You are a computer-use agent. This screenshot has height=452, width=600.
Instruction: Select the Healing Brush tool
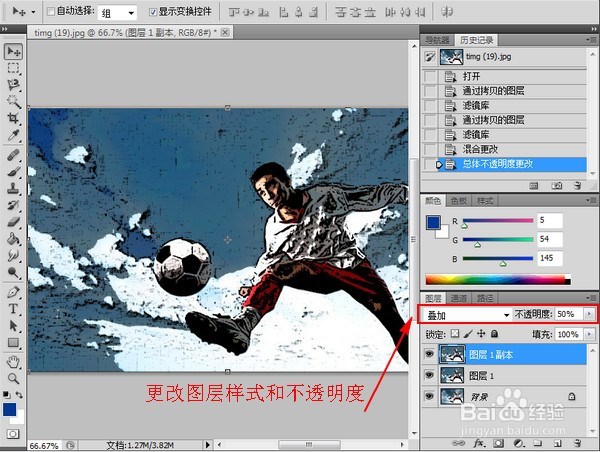(13, 155)
